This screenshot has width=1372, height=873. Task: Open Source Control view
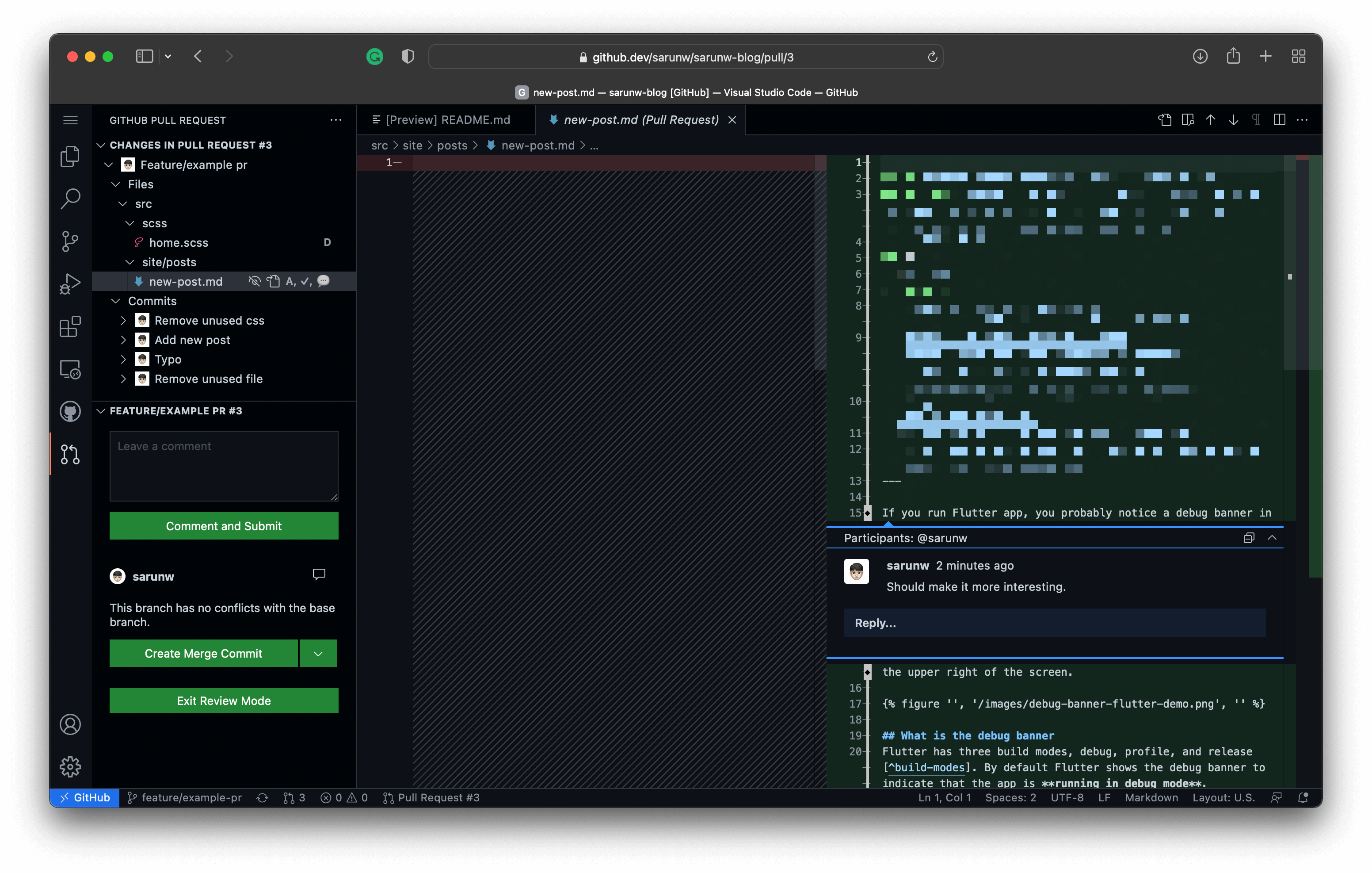[x=70, y=241]
